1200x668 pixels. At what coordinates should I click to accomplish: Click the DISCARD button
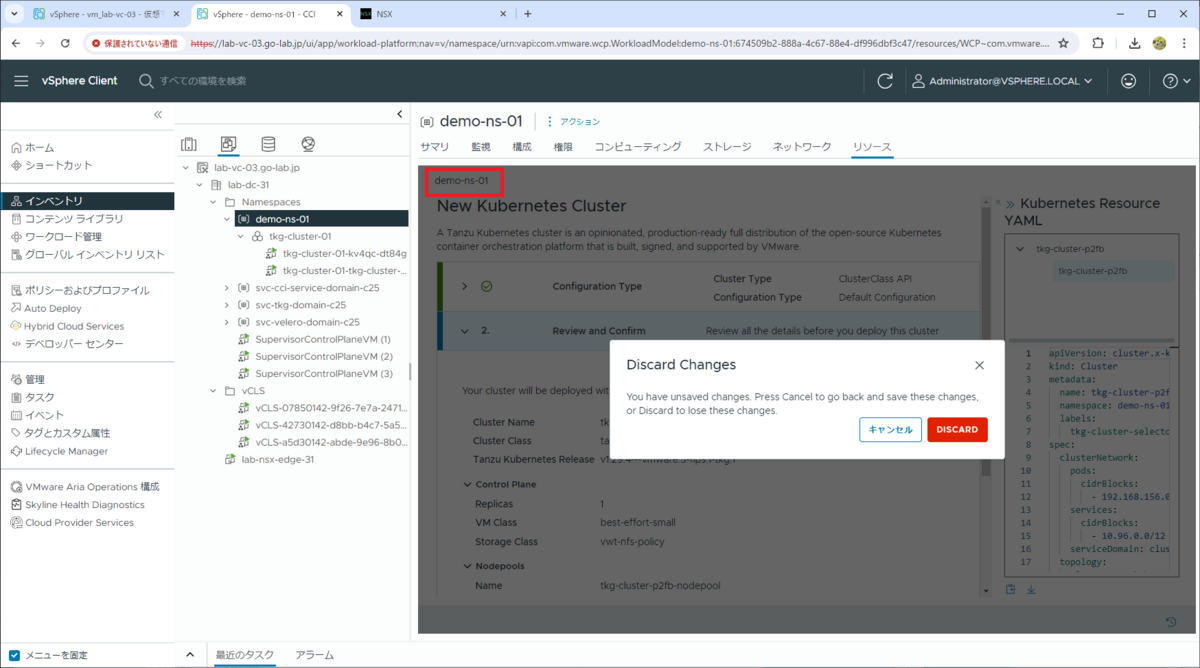click(x=957, y=429)
